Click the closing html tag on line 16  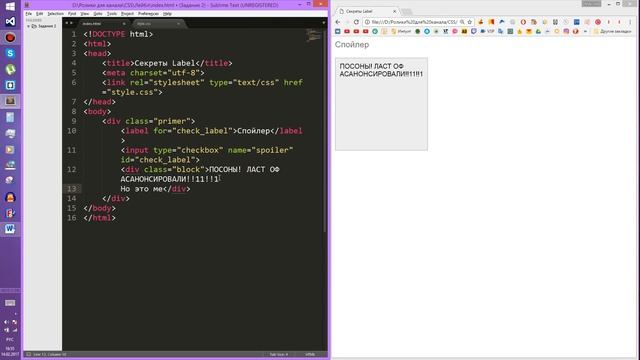[x=100, y=218]
